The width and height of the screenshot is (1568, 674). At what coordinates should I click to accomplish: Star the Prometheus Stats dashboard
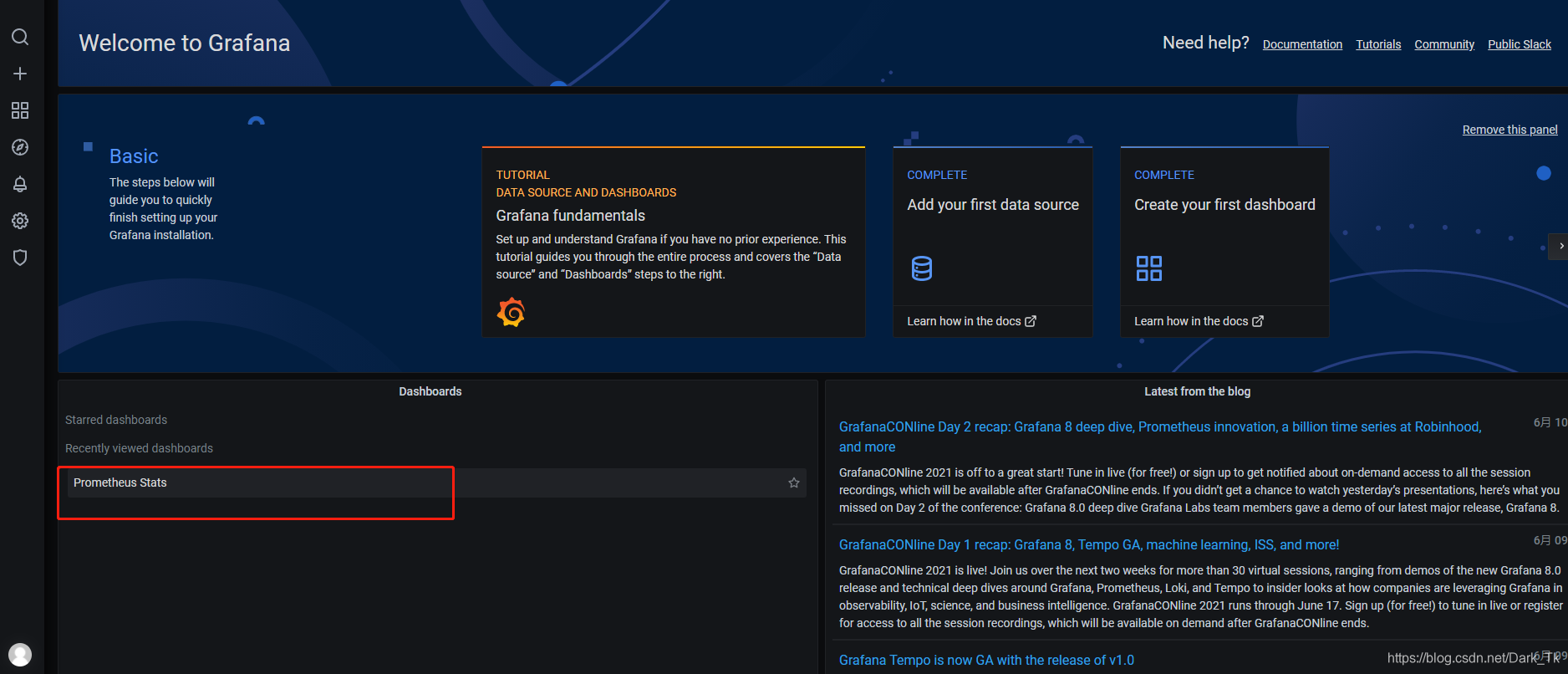[x=794, y=483]
